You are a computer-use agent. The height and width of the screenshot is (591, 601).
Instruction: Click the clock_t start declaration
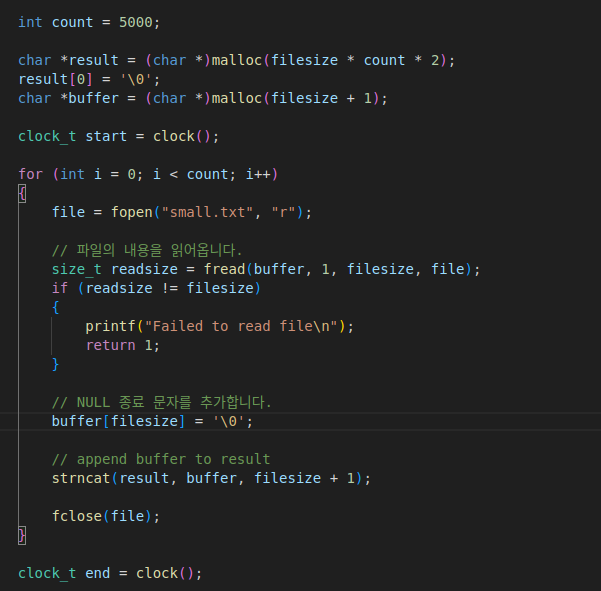[x=118, y=136]
